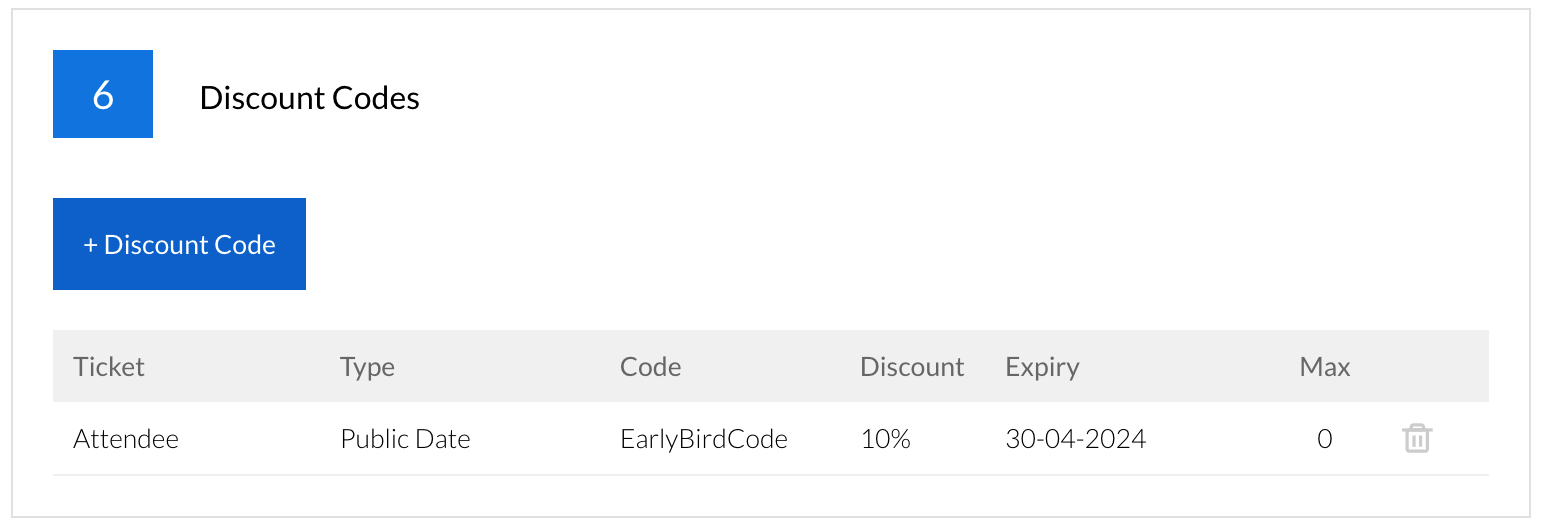Click the Expiry column header
The height and width of the screenshot is (528, 1544).
pos(1042,367)
